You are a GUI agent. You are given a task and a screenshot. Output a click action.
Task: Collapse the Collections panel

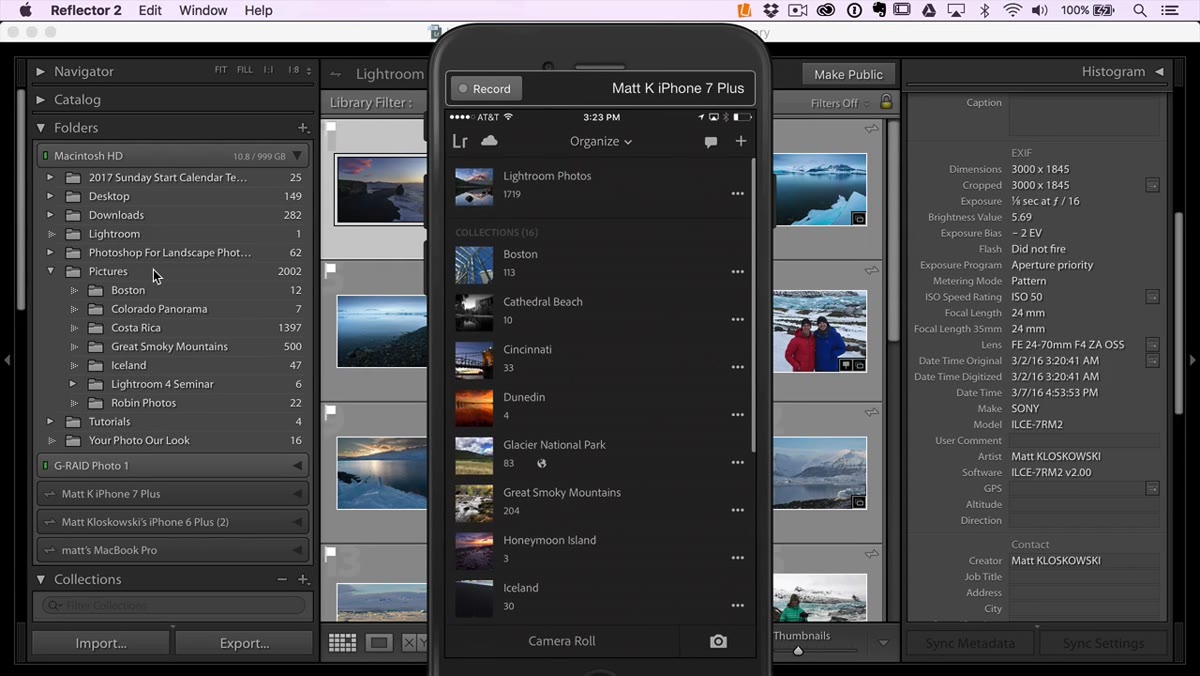pyautogui.click(x=40, y=580)
